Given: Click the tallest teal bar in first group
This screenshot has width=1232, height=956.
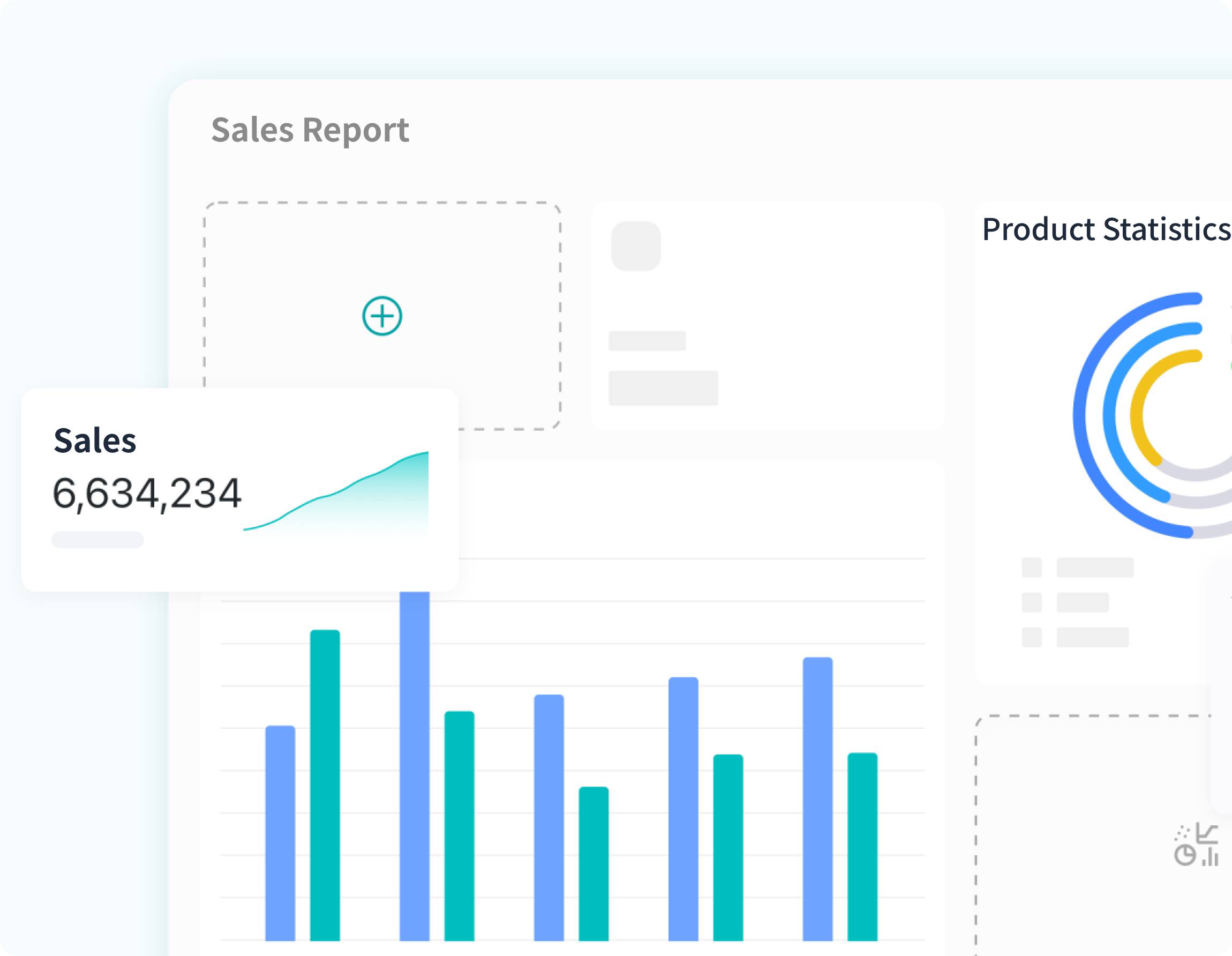Looking at the screenshot, I should click(x=325, y=785).
